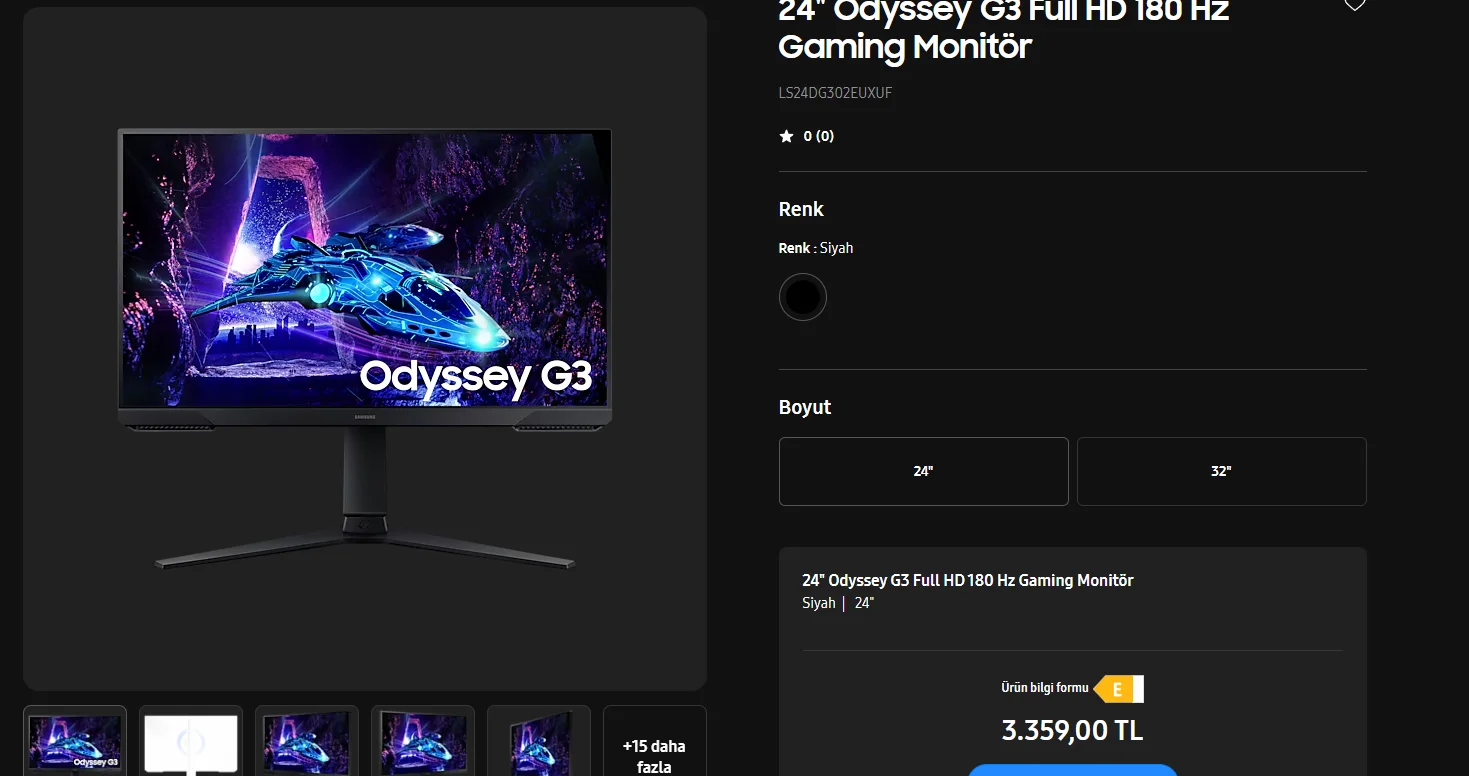1469x776 pixels.
Task: Open the yellow E energy label
Action: 1118,689
